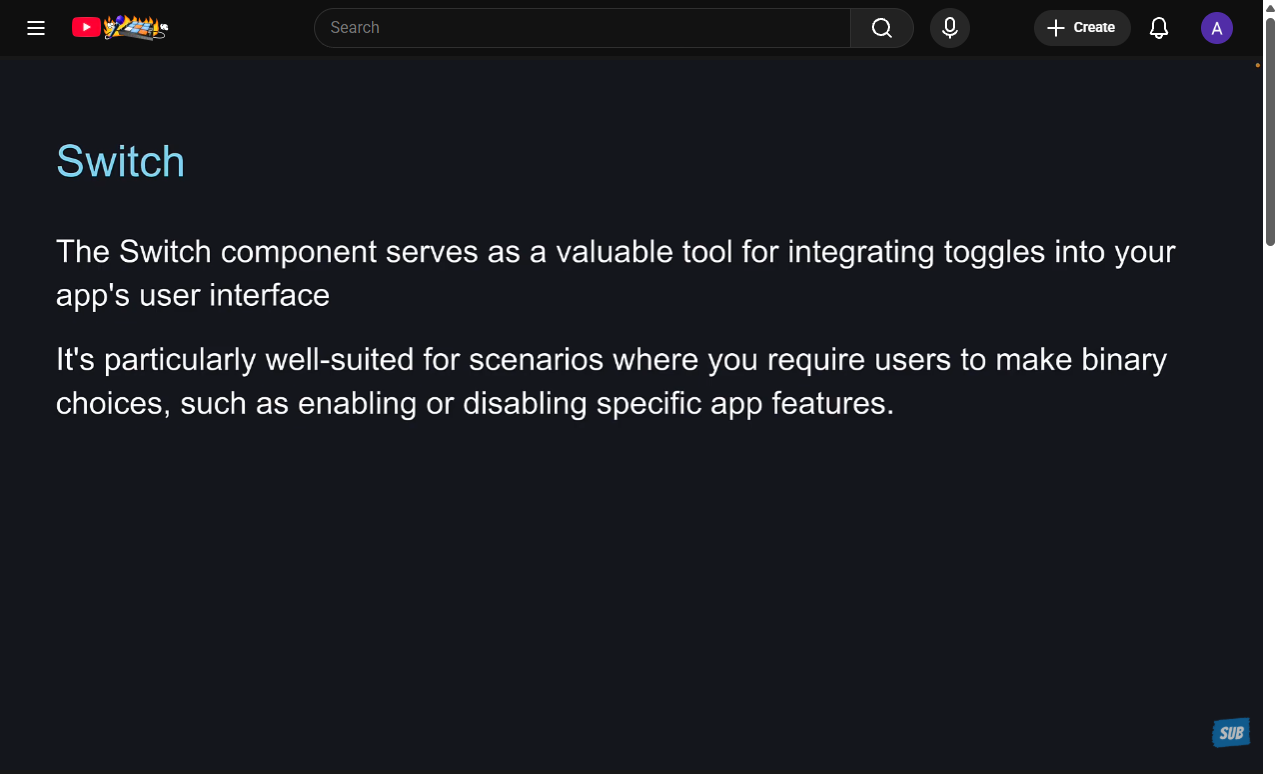Click the doodle artwork beside YouTube logo
Image resolution: width=1278 pixels, height=774 pixels.
pos(136,28)
